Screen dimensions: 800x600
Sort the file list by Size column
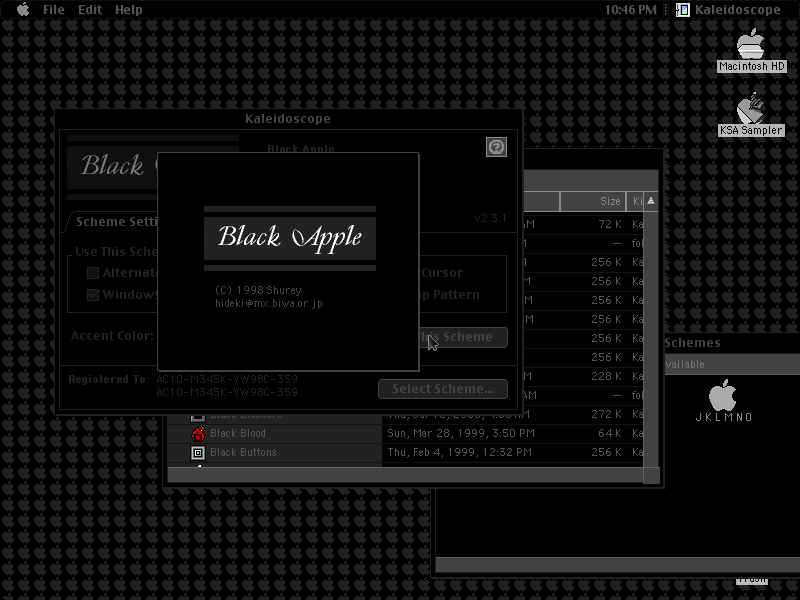pos(593,202)
